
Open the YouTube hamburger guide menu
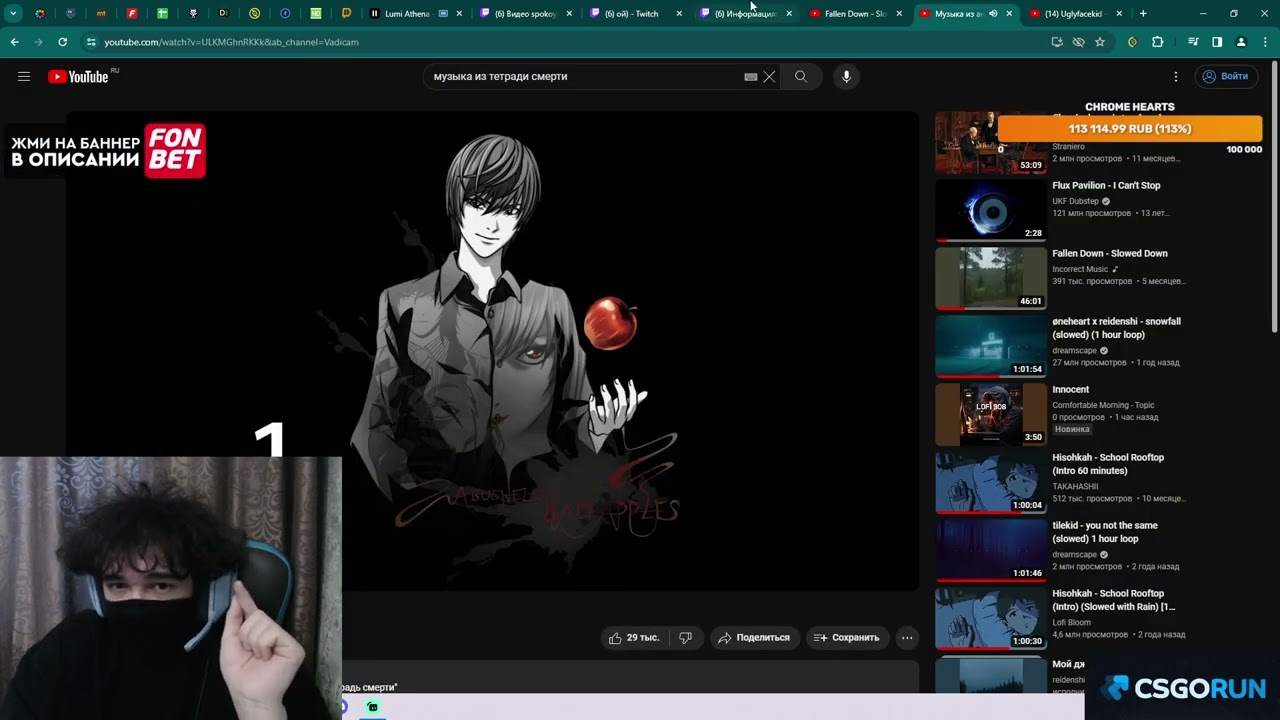pos(24,76)
